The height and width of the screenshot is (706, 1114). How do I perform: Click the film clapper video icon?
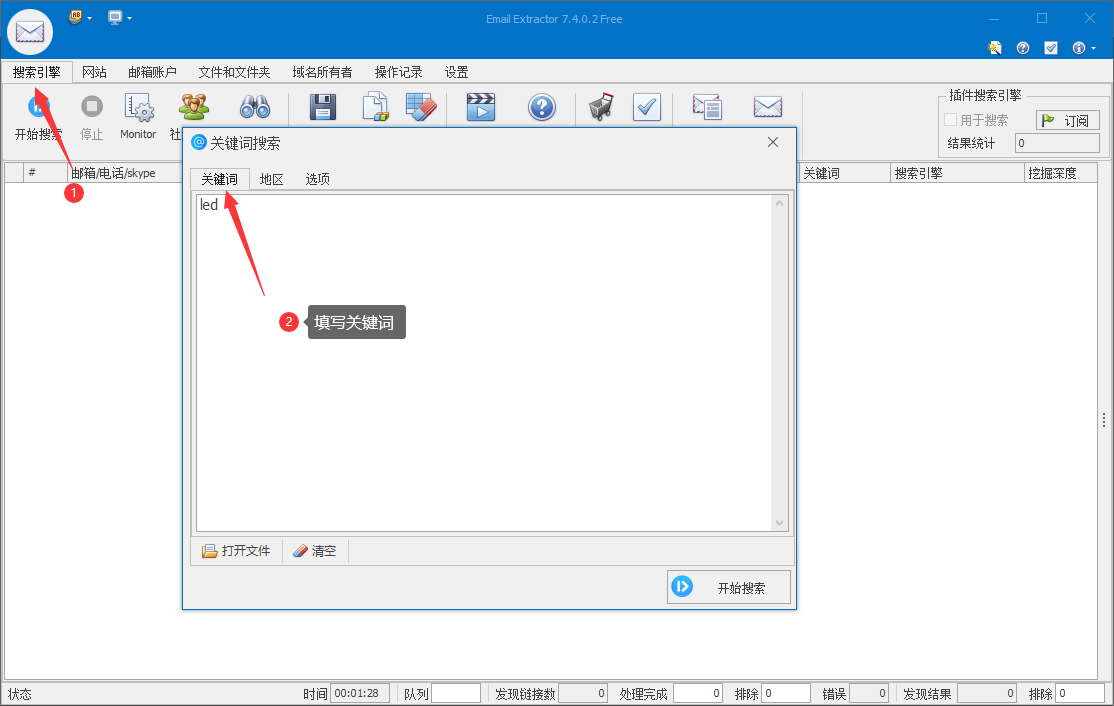click(481, 107)
